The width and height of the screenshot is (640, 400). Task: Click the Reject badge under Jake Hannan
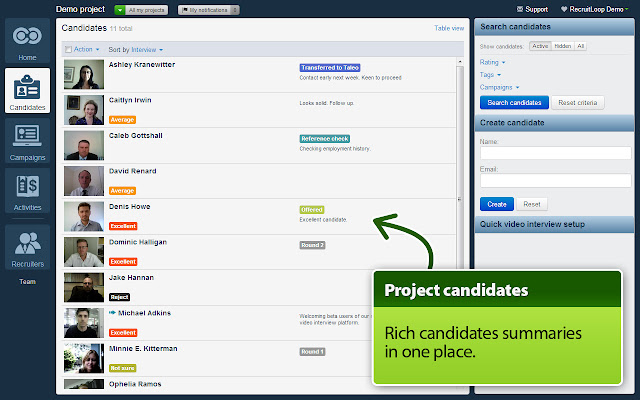pyautogui.click(x=119, y=297)
